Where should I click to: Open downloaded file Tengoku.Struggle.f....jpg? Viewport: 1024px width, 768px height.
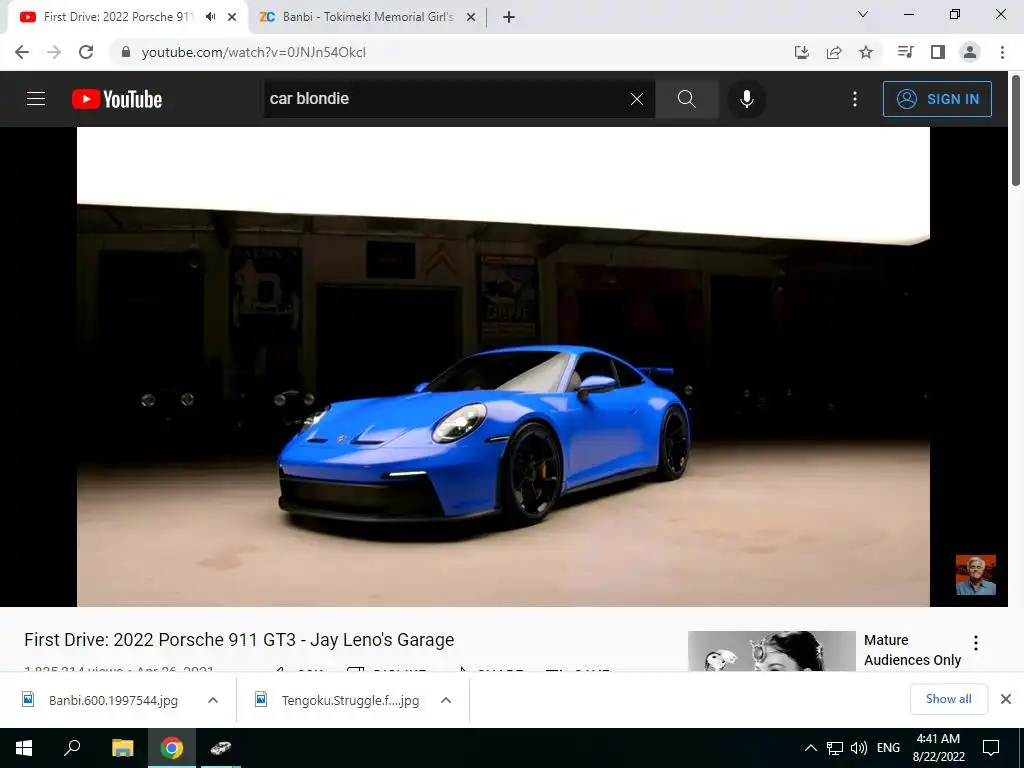tap(350, 700)
